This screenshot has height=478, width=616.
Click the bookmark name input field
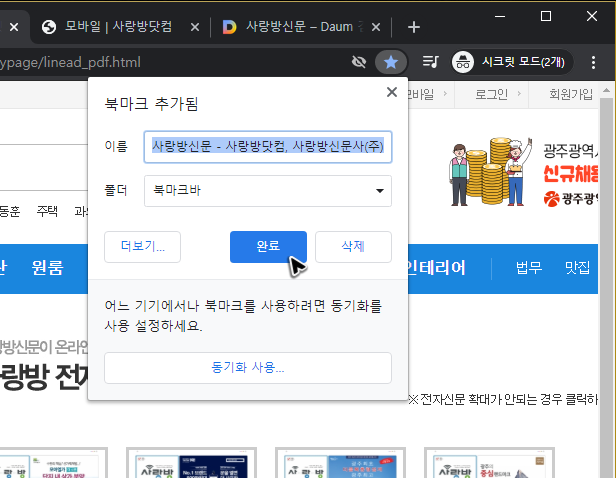(x=268, y=147)
